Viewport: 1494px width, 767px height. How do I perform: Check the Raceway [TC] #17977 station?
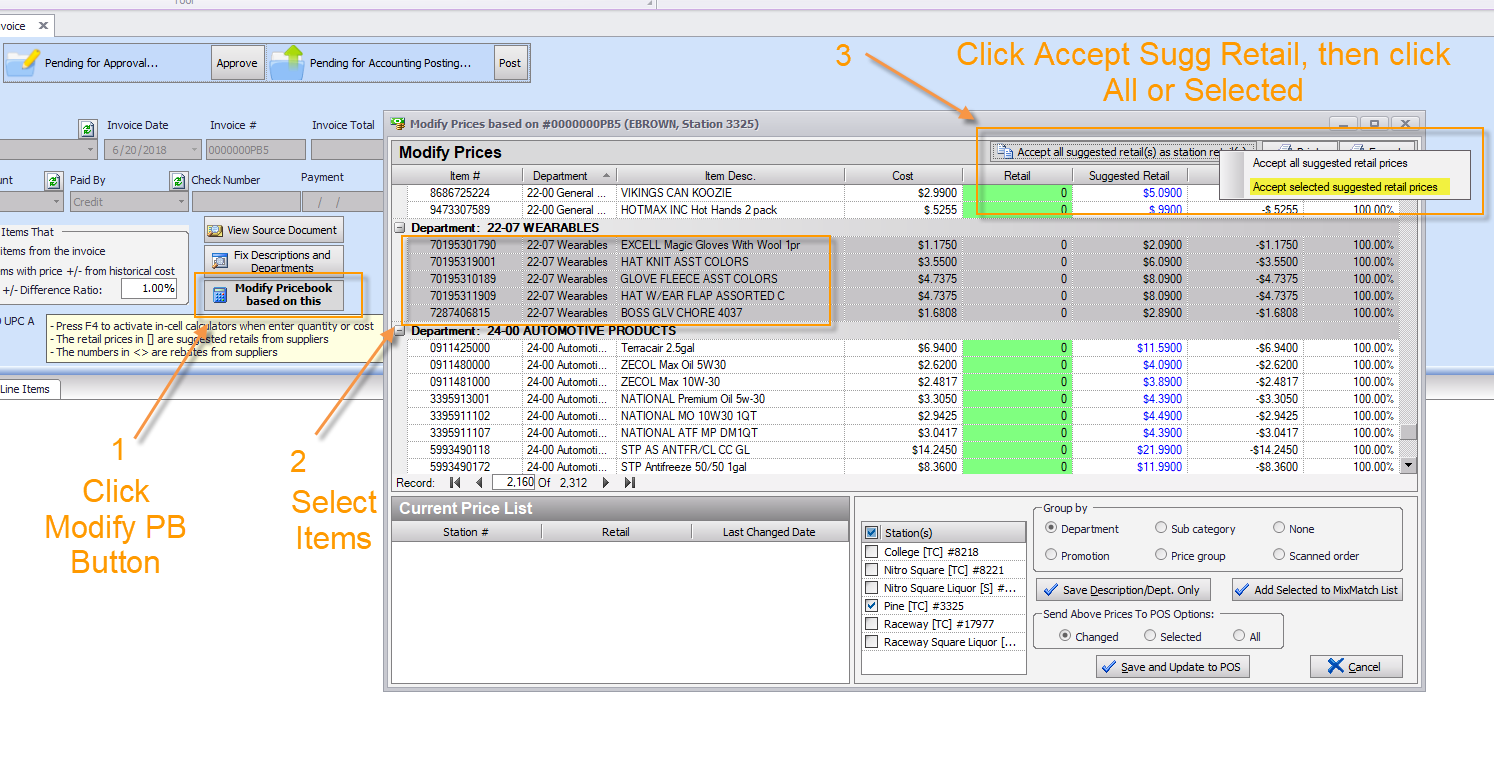872,624
